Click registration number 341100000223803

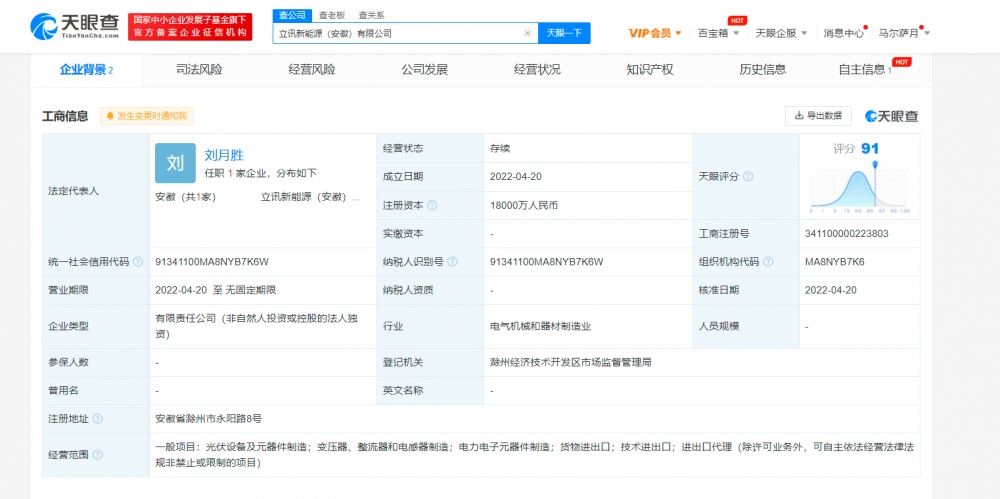click(847, 234)
